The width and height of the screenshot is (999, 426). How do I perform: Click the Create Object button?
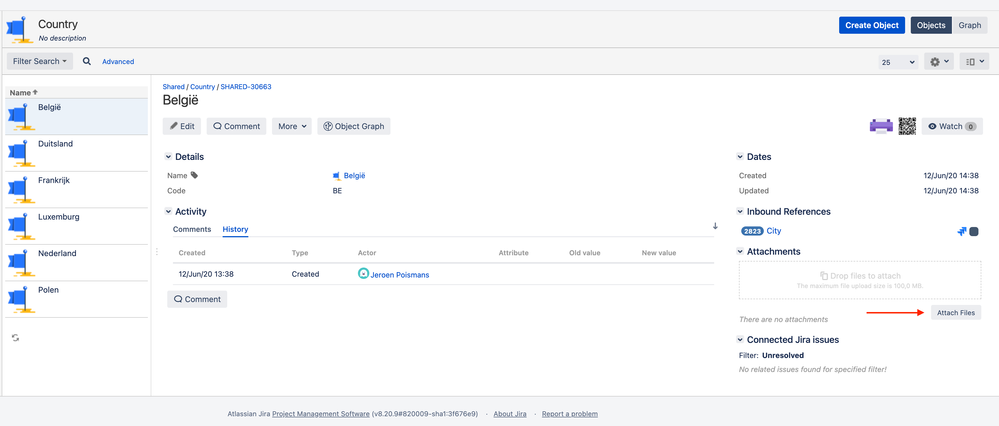pos(872,25)
